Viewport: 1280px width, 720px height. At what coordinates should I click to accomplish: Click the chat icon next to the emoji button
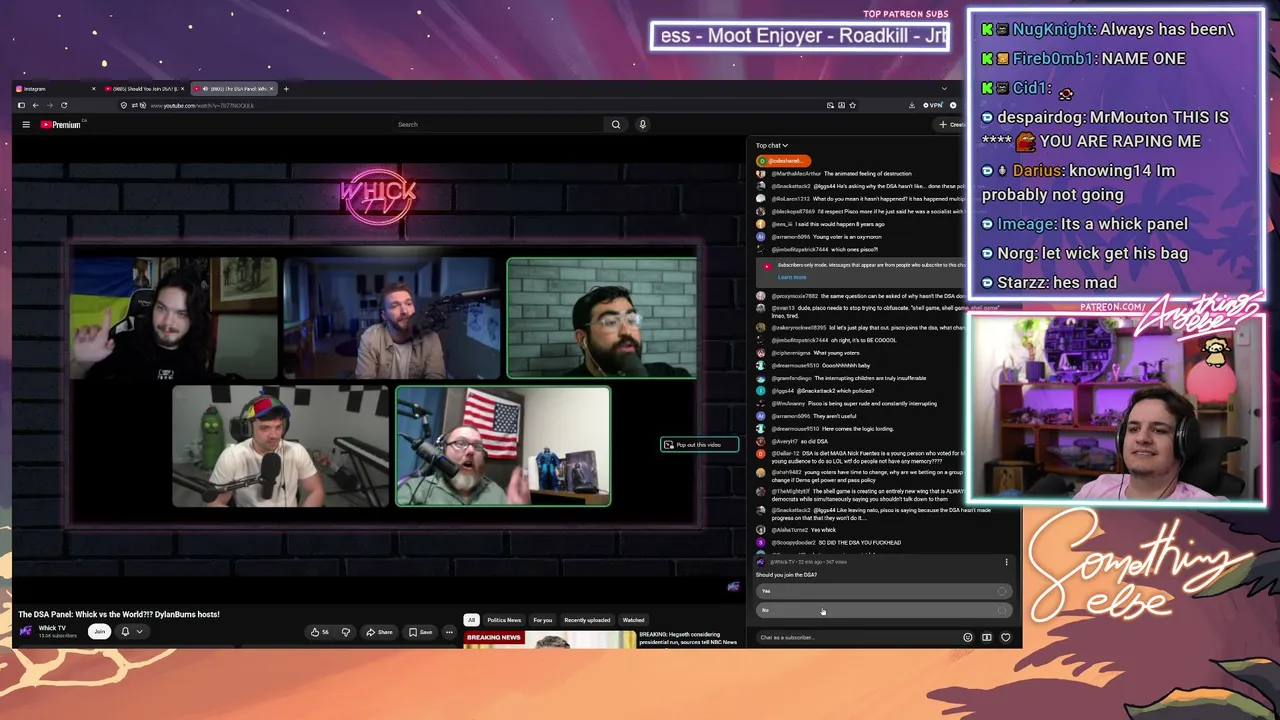point(986,637)
